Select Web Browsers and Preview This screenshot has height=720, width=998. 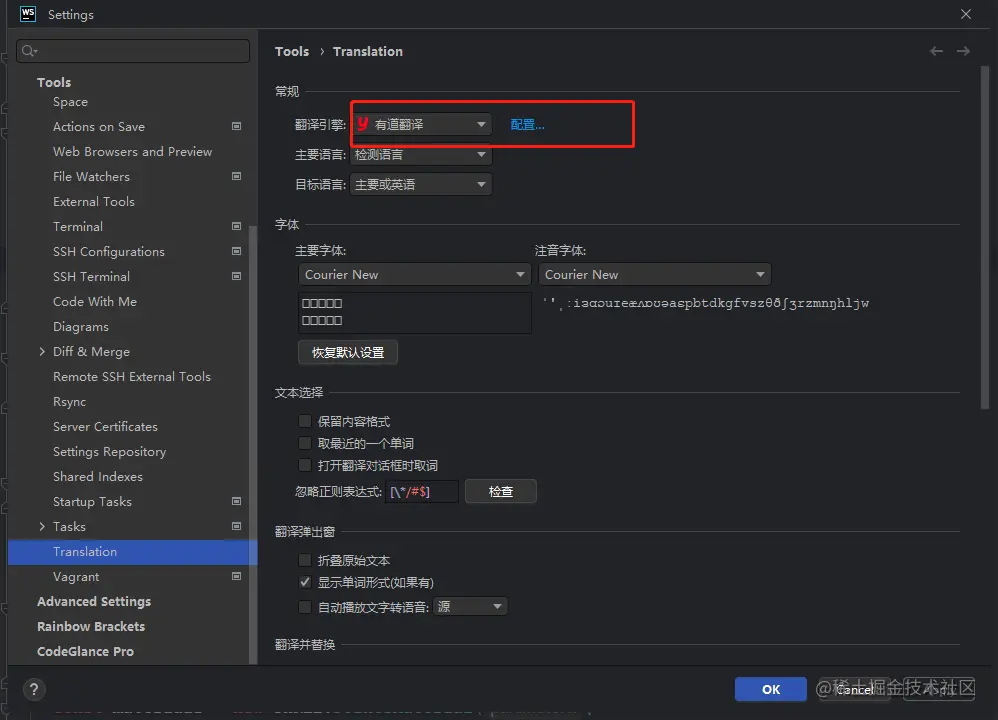click(132, 152)
